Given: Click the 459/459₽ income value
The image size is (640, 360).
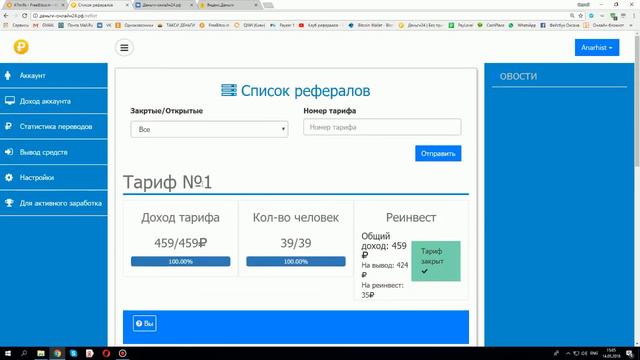Looking at the screenshot, I should tap(180, 243).
